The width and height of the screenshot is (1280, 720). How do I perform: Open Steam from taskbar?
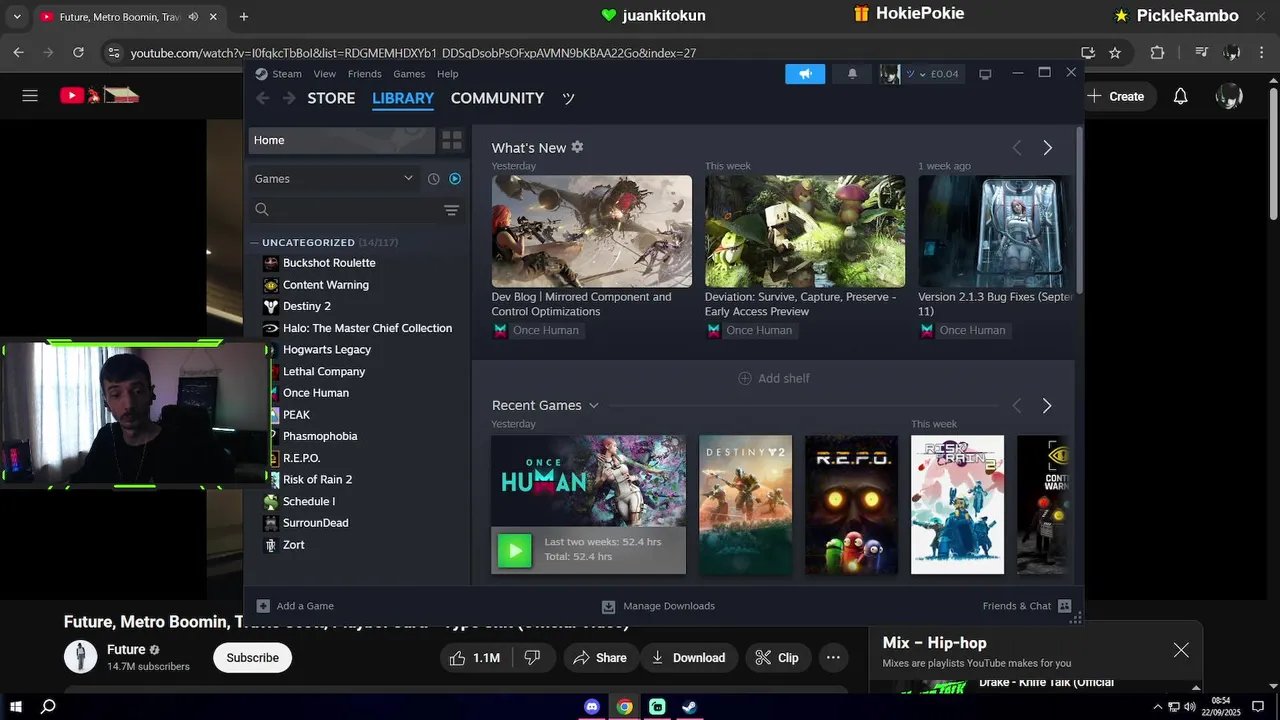click(690, 707)
